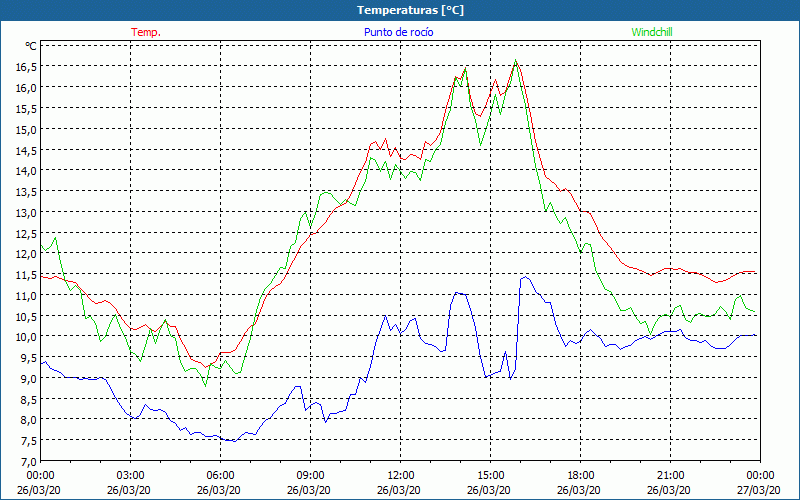Image resolution: width=800 pixels, height=500 pixels.
Task: Click the 15:00 time axis label
Action: pyautogui.click(x=490, y=476)
